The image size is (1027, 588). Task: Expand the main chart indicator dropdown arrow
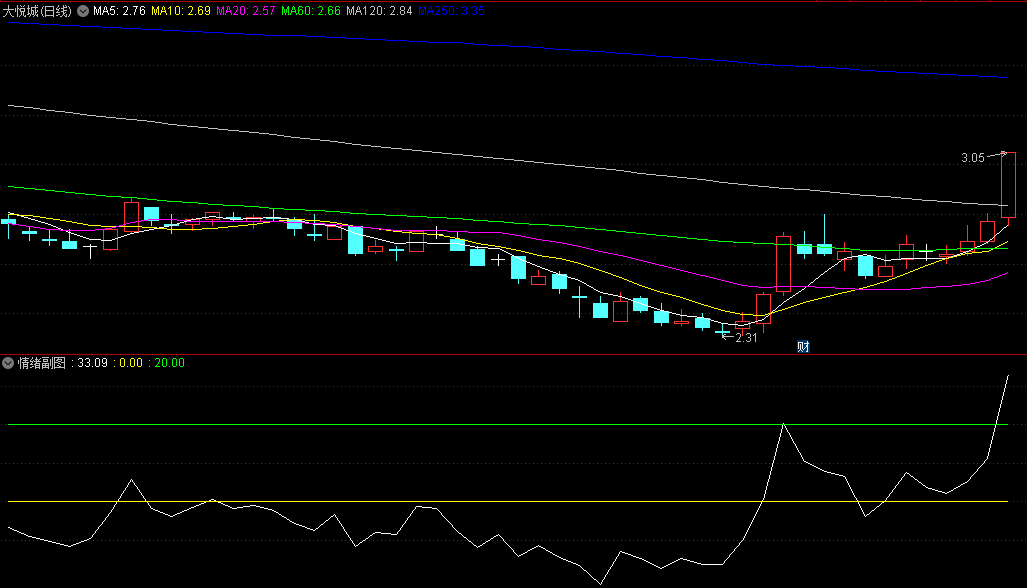(83, 11)
